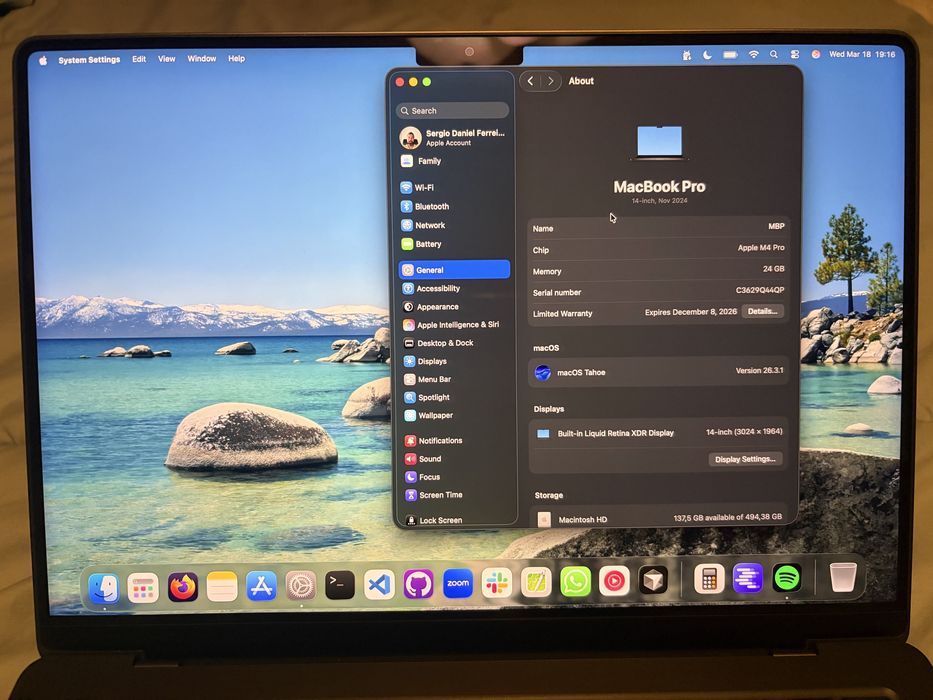Click the serial number C3629Q44QP
Viewport: 933px width, 700px height.
(760, 290)
